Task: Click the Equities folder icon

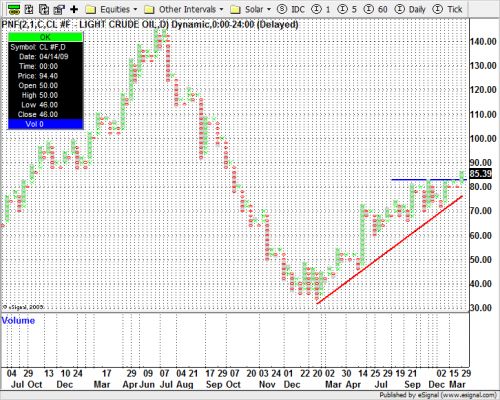Action: (x=91, y=10)
